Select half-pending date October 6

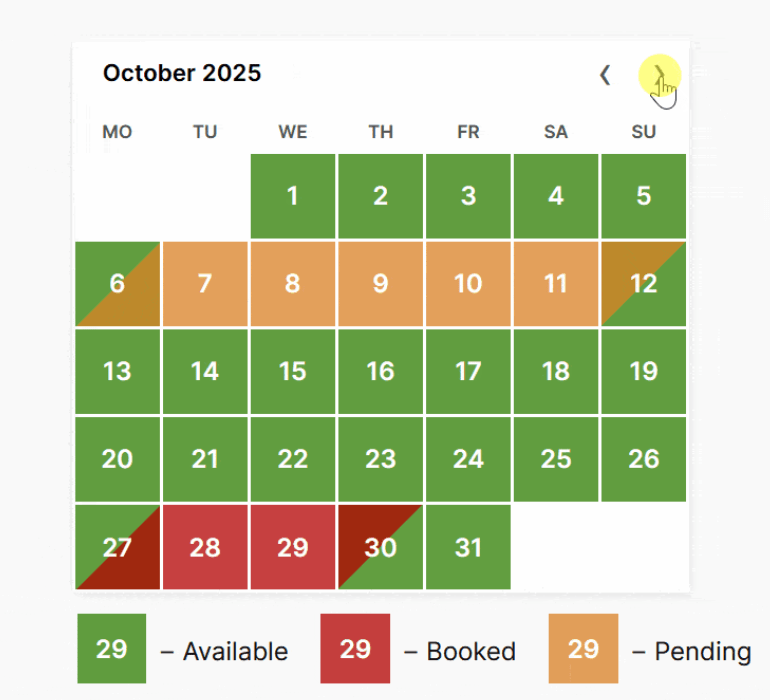click(x=117, y=283)
